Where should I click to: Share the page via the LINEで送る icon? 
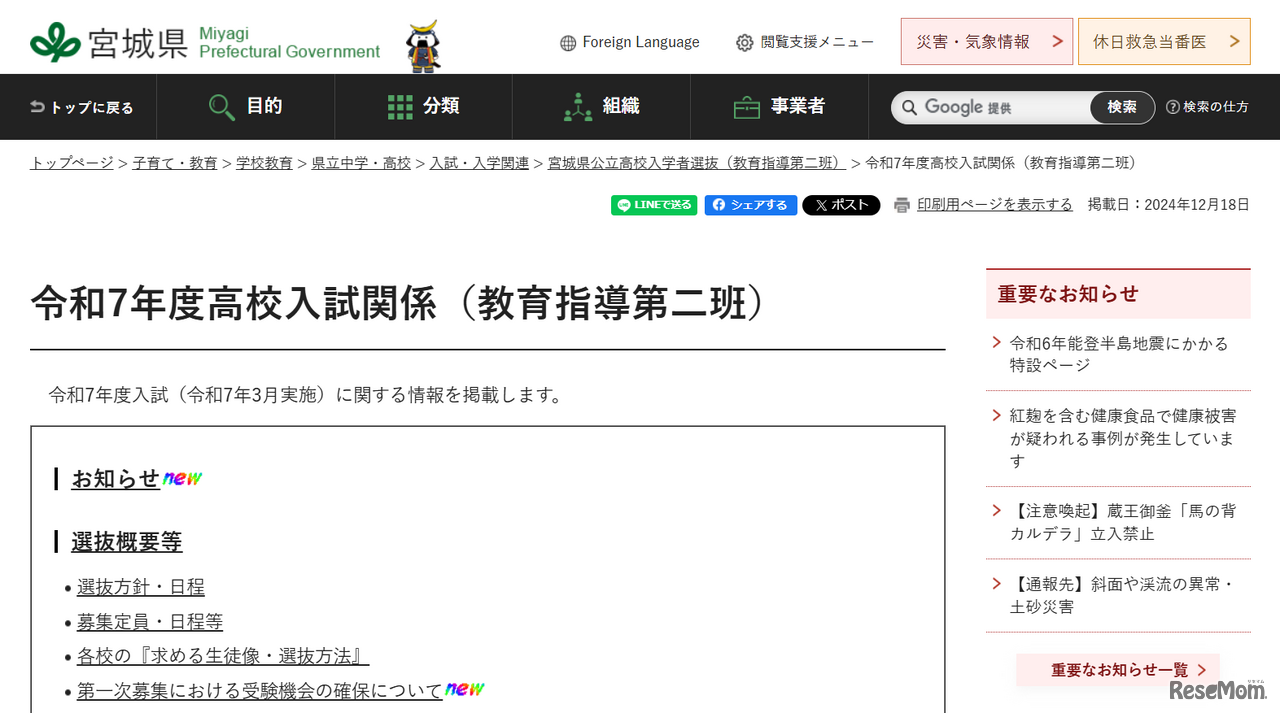[x=653, y=204]
